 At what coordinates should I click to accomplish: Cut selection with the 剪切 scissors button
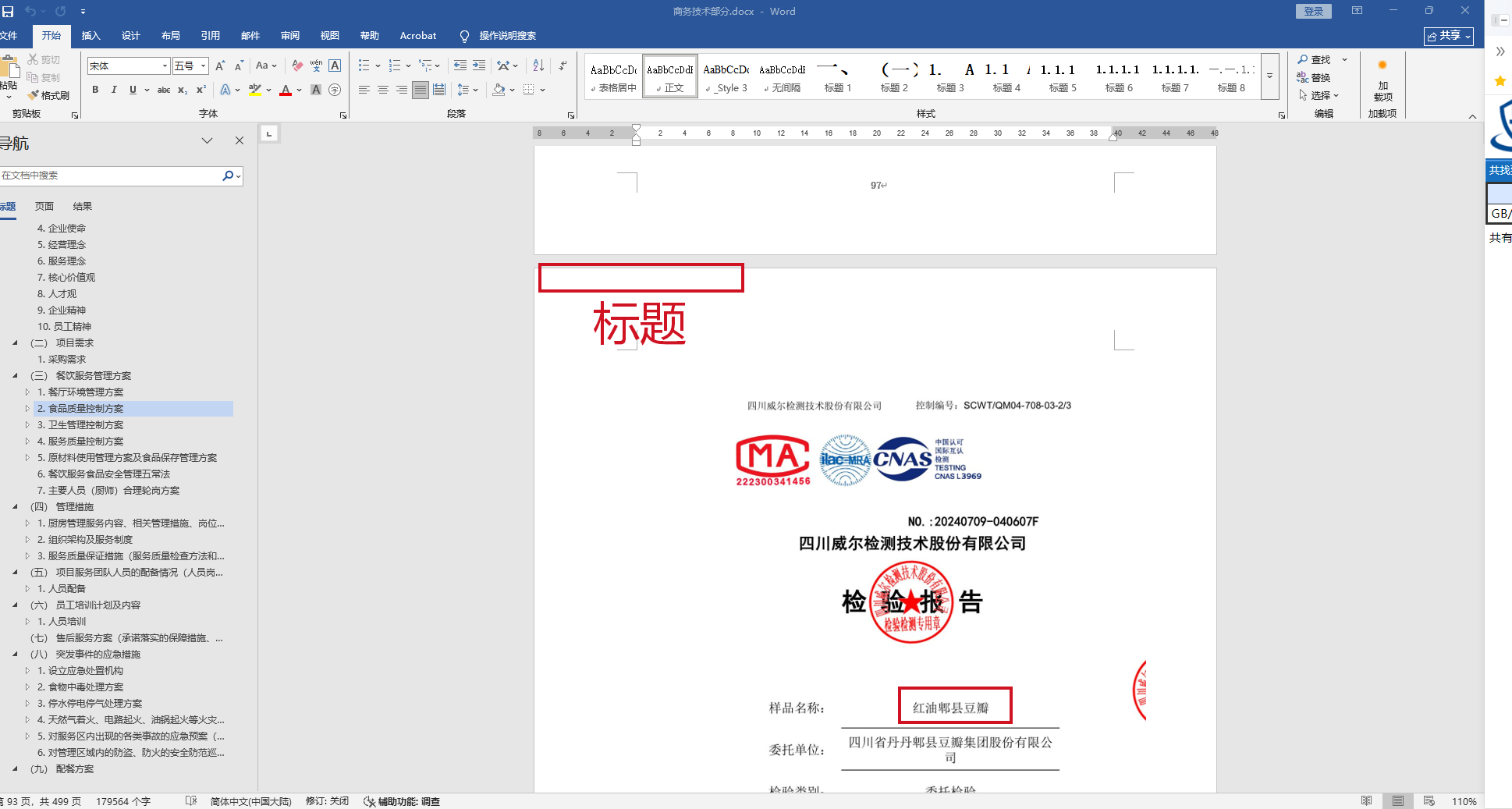tap(44, 59)
